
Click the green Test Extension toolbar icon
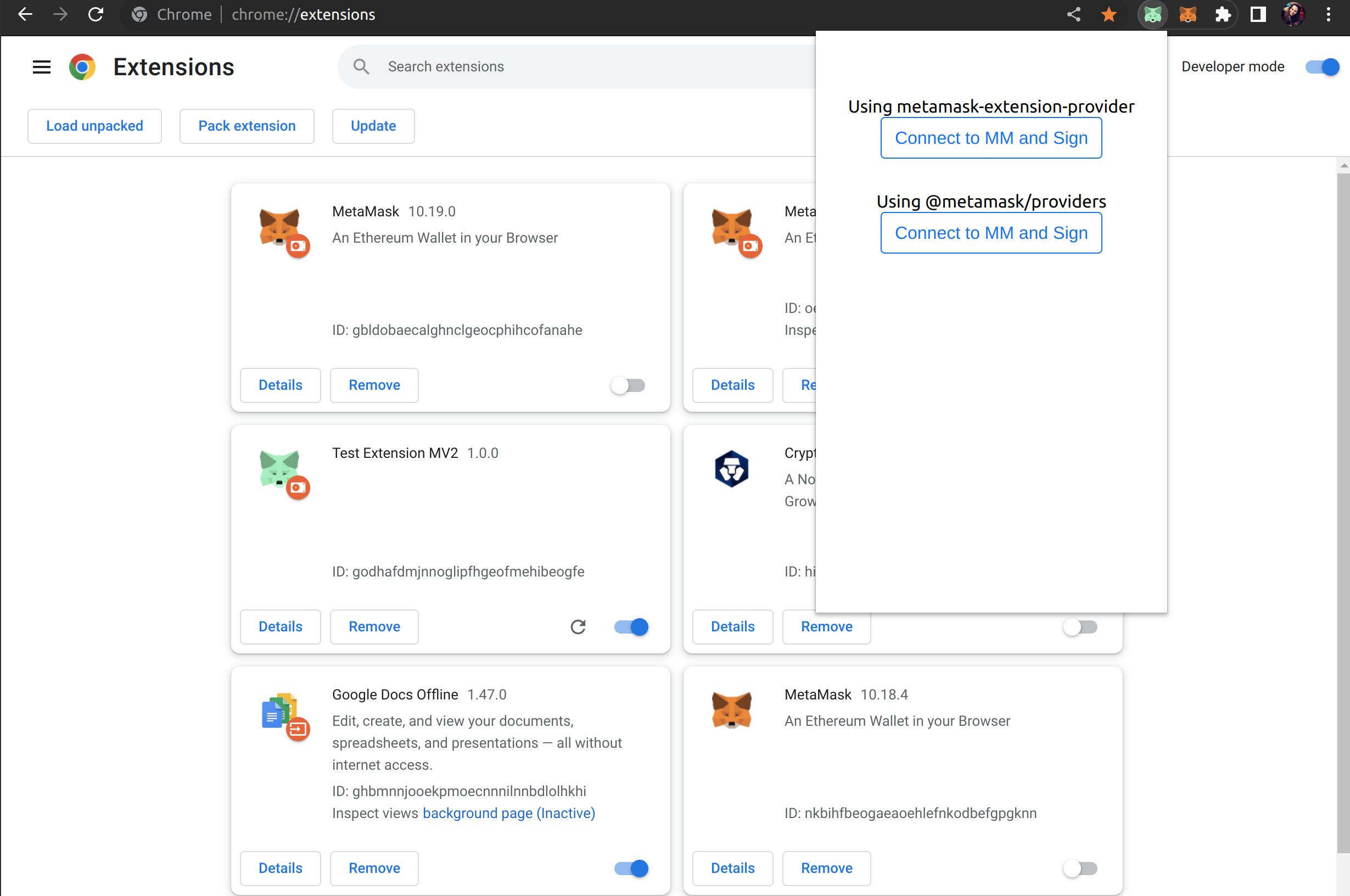(x=1152, y=14)
